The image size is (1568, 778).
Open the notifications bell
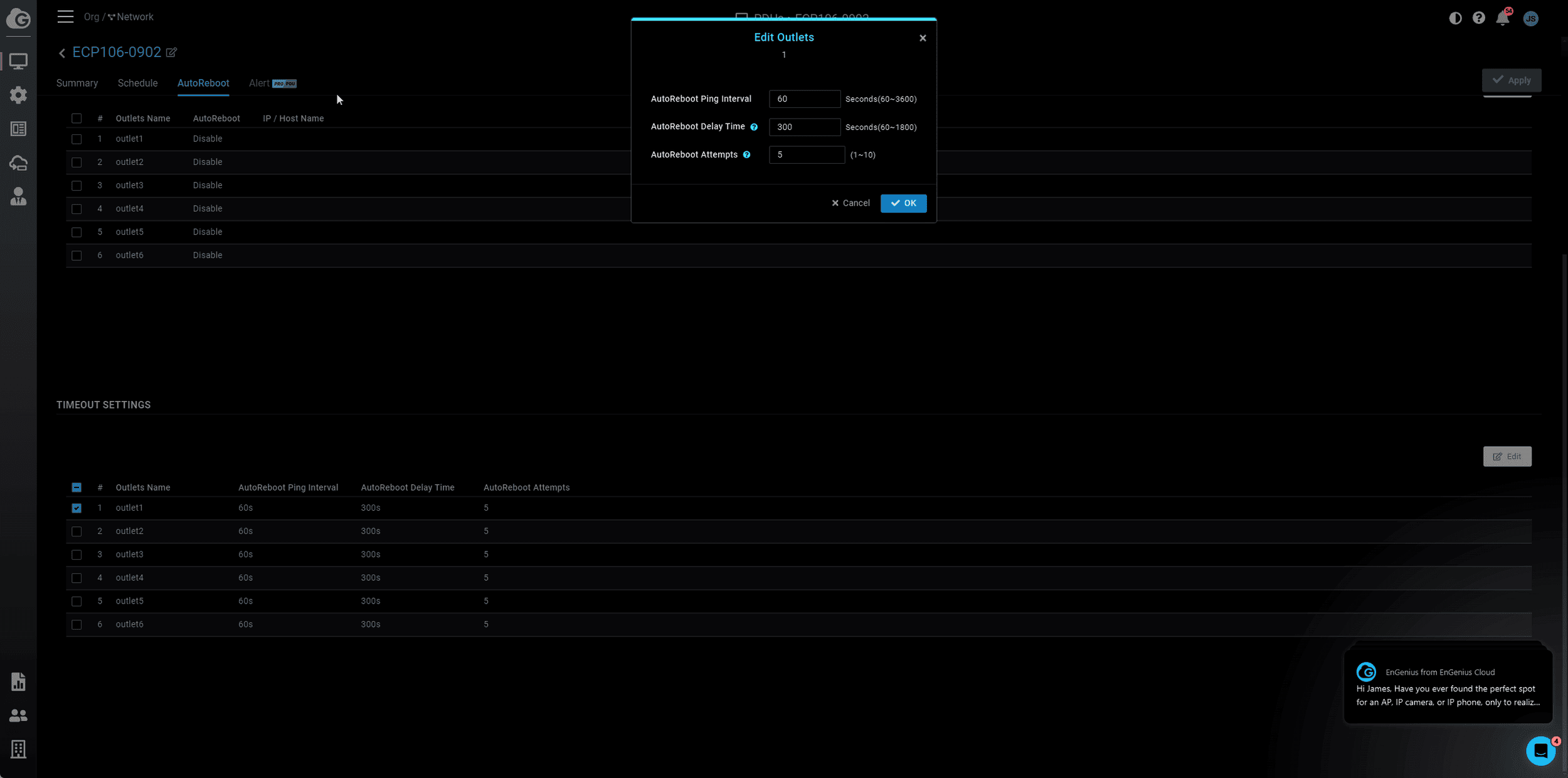point(1502,18)
